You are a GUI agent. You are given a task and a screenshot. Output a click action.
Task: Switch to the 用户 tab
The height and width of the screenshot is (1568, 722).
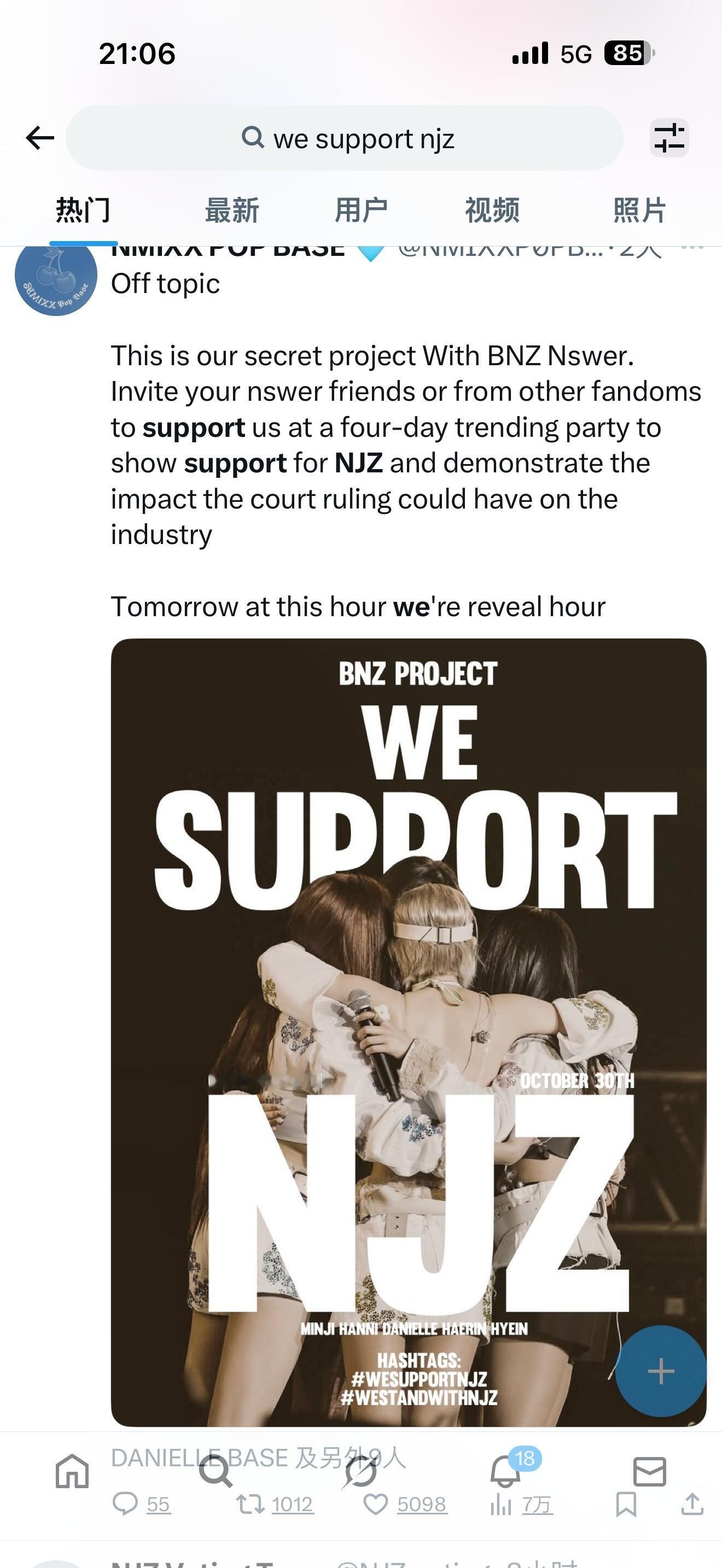click(x=361, y=210)
